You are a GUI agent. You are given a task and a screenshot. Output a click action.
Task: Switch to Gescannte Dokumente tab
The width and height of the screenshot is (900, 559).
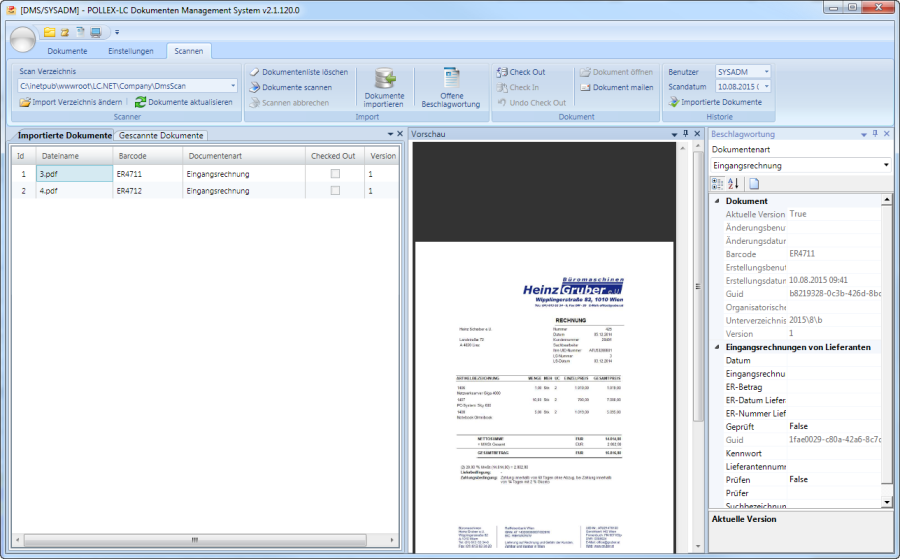[x=161, y=135]
